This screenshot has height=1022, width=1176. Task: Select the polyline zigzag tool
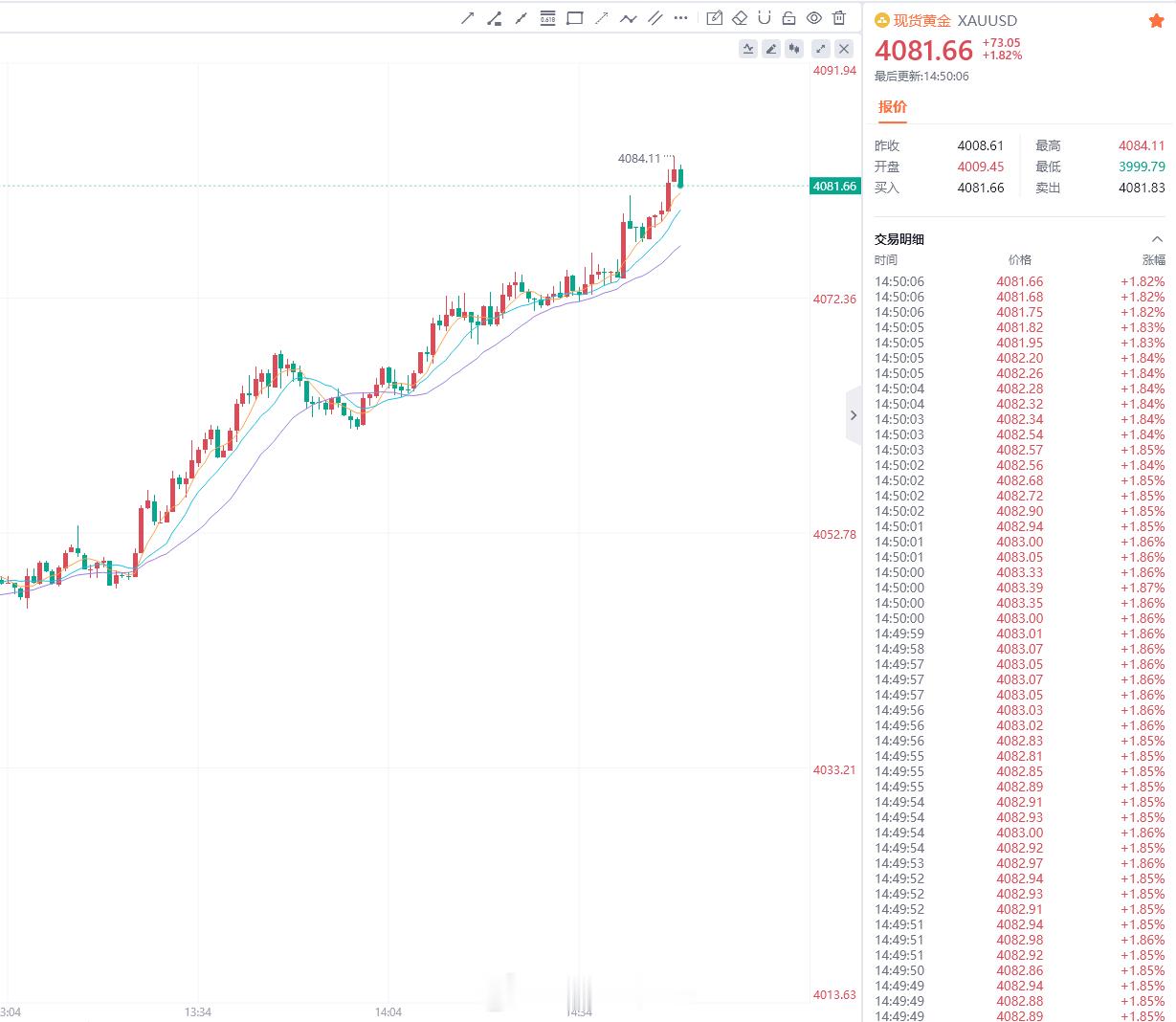(628, 18)
